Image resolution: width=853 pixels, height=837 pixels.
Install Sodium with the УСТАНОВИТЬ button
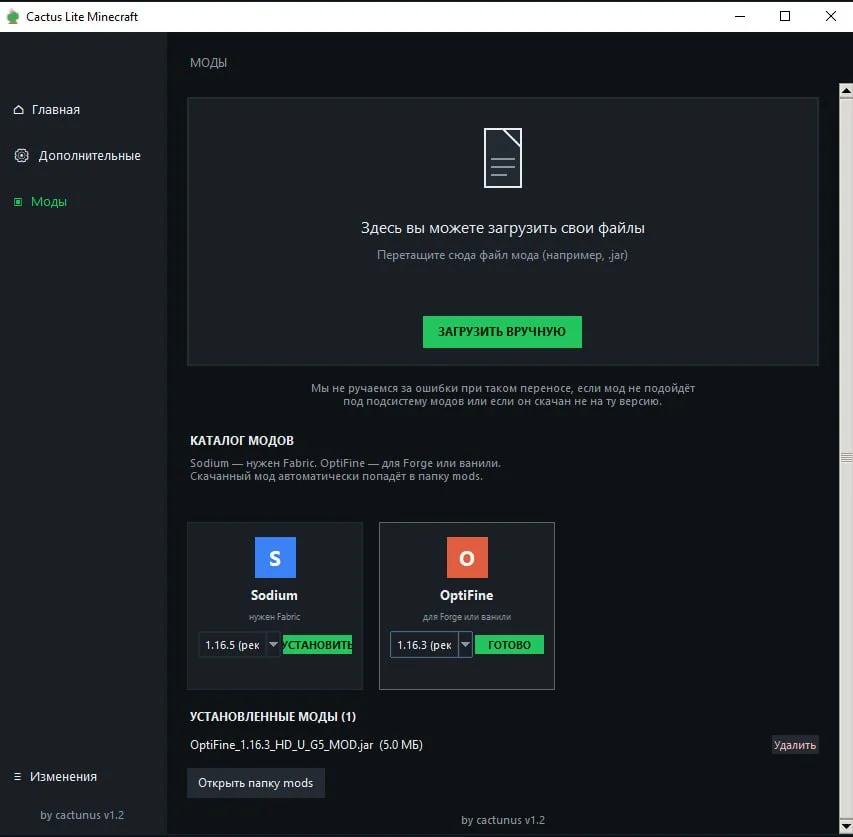coord(317,644)
